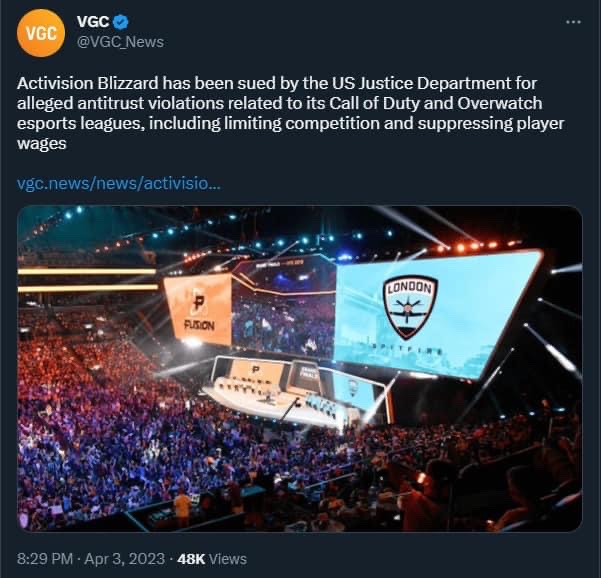Select the tweet's first line mentioning Activision Blizzard
This screenshot has width=601, height=578.
click(277, 84)
